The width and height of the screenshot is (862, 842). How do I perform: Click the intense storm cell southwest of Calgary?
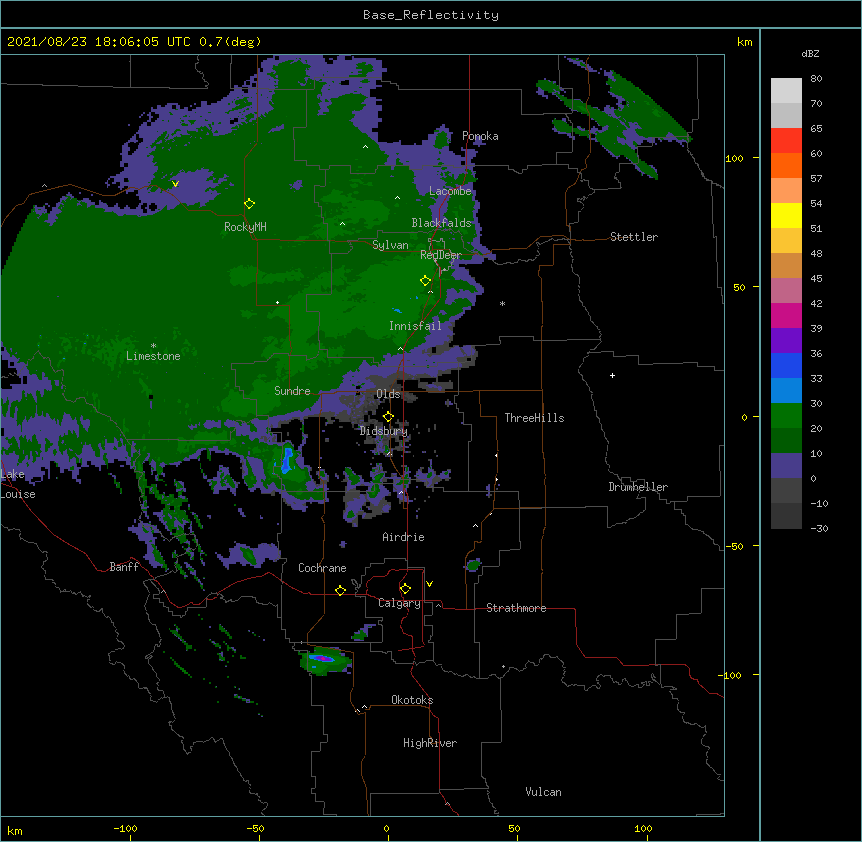324,659
